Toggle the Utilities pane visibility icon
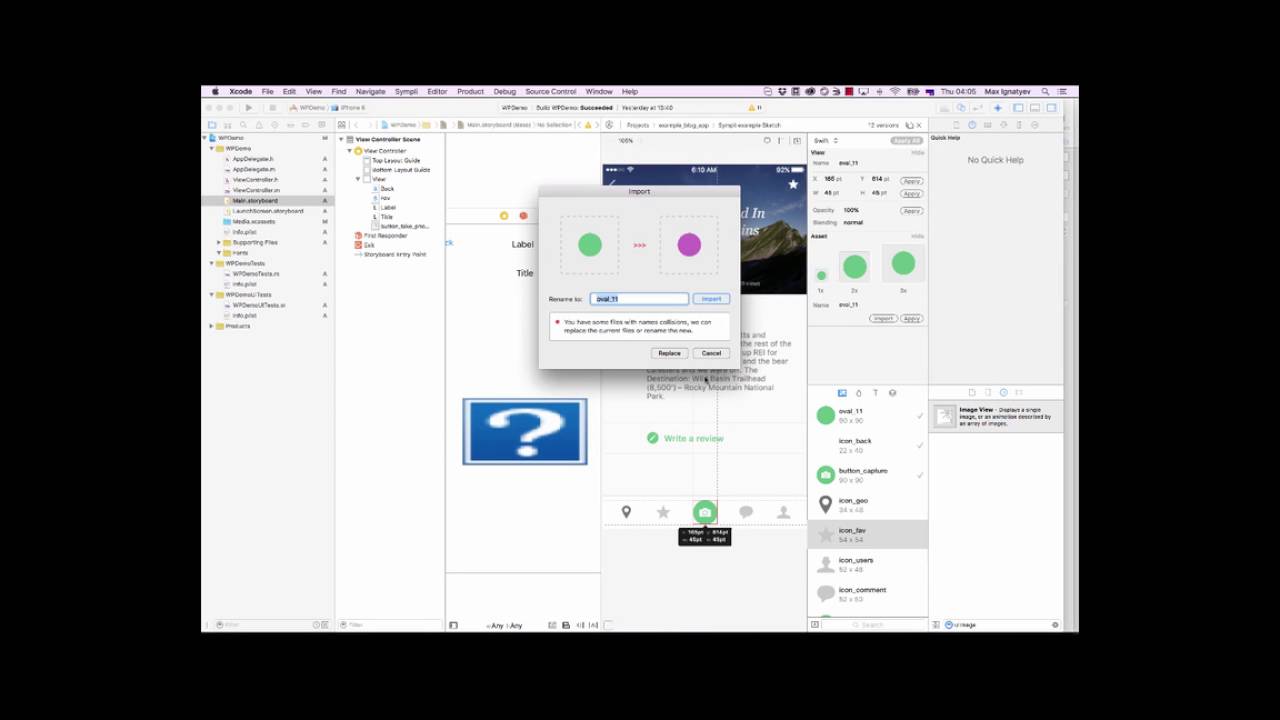Image resolution: width=1280 pixels, height=720 pixels. (x=1052, y=107)
